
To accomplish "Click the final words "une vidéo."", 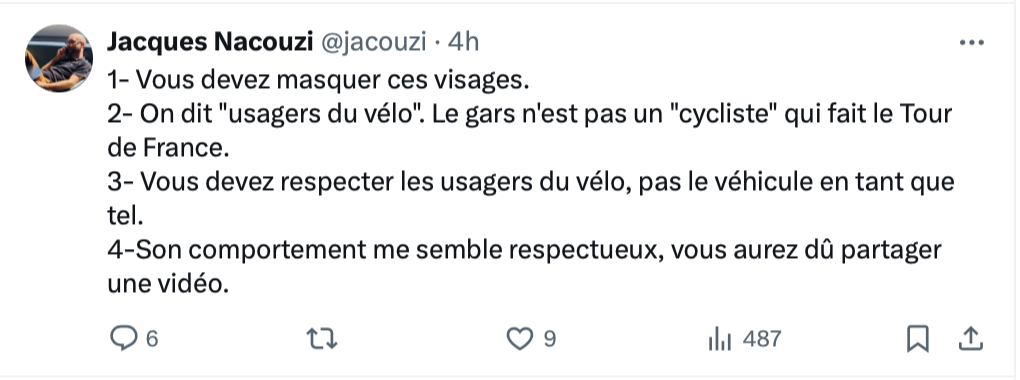I will pyautogui.click(x=168, y=284).
